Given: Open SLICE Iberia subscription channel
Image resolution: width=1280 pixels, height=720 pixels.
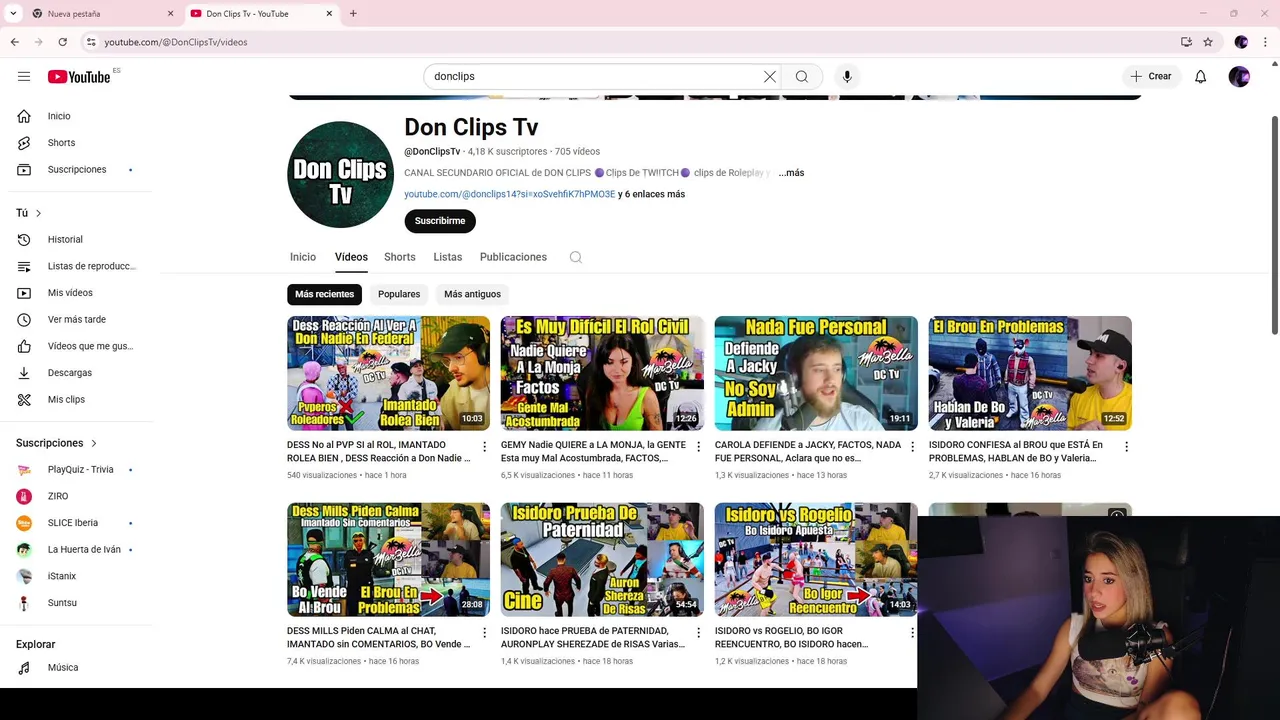Looking at the screenshot, I should [76, 523].
